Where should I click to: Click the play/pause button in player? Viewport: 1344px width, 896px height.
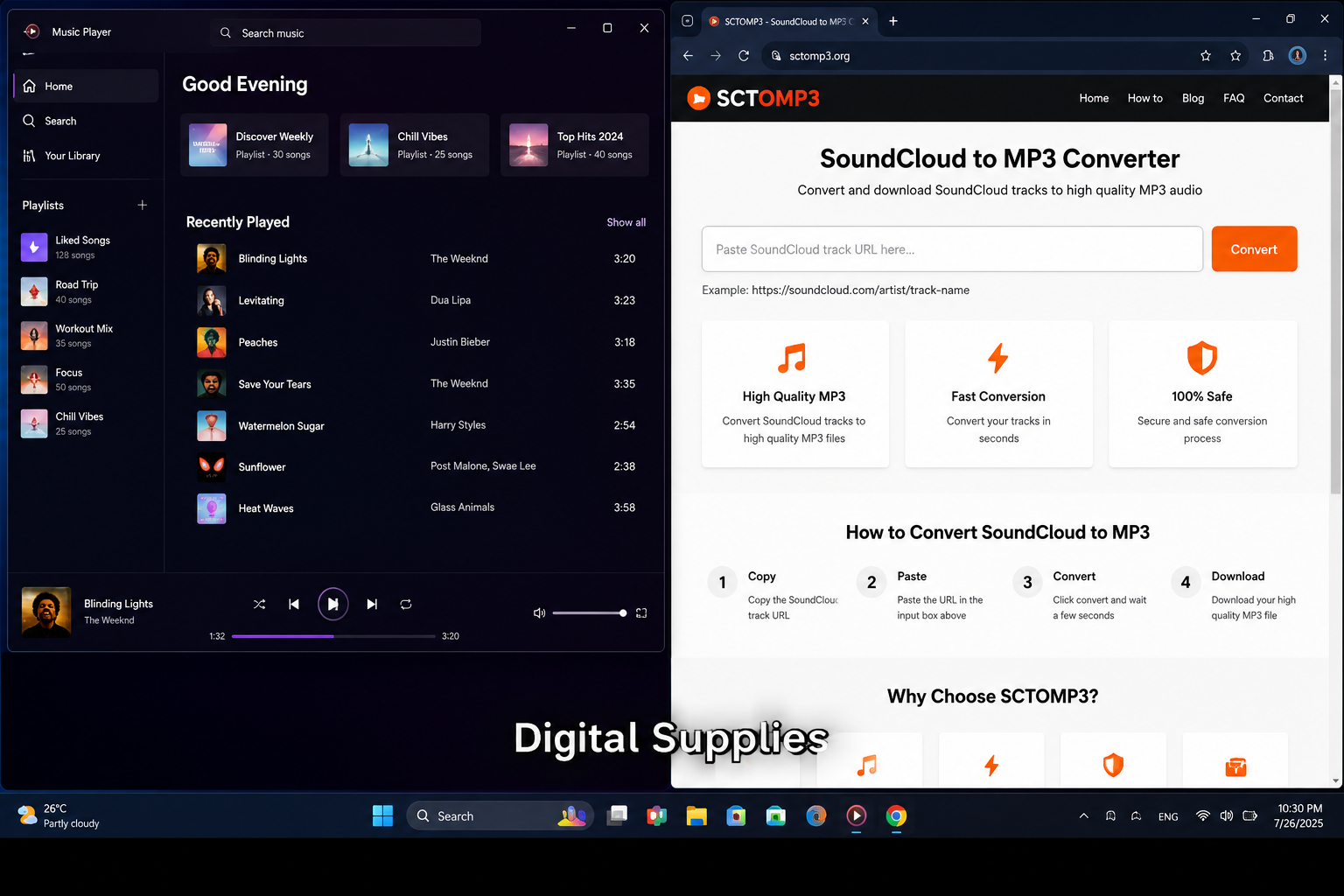[x=332, y=604]
